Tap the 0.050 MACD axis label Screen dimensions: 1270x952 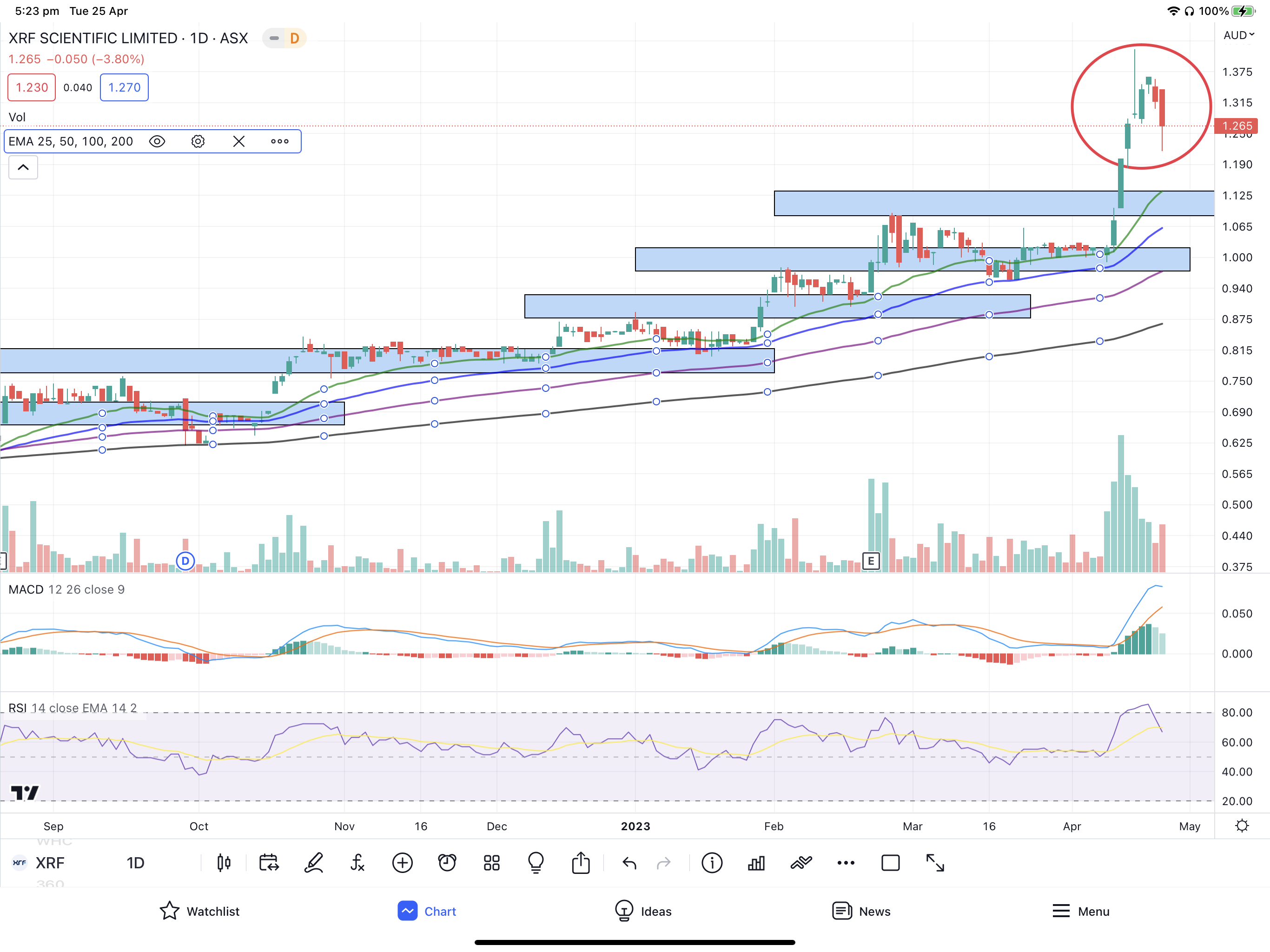[1237, 613]
